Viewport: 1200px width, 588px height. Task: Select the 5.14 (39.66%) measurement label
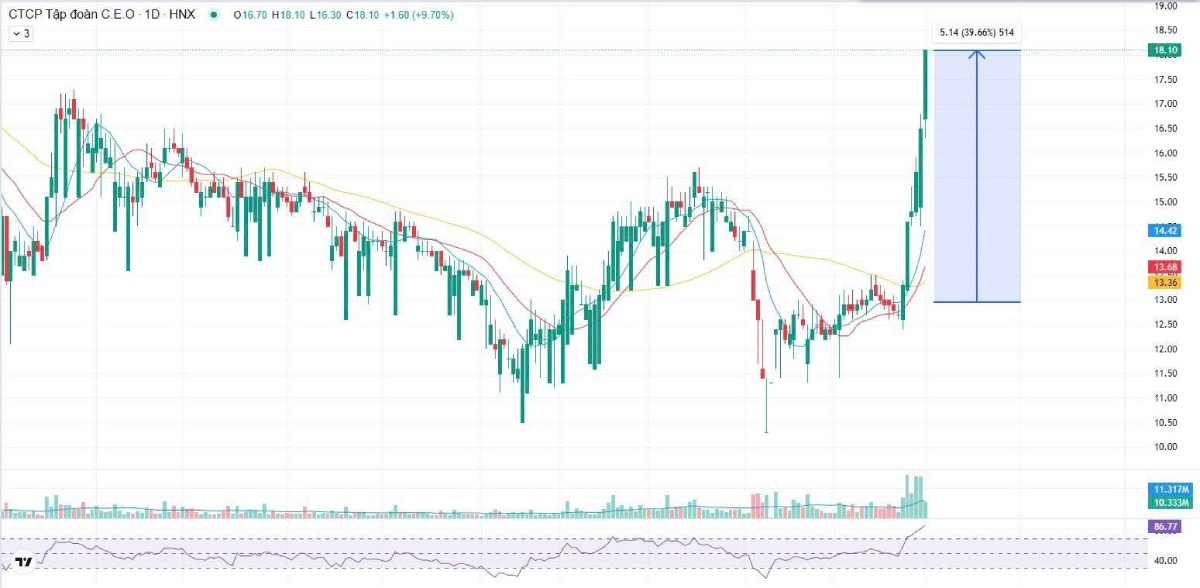coord(975,34)
